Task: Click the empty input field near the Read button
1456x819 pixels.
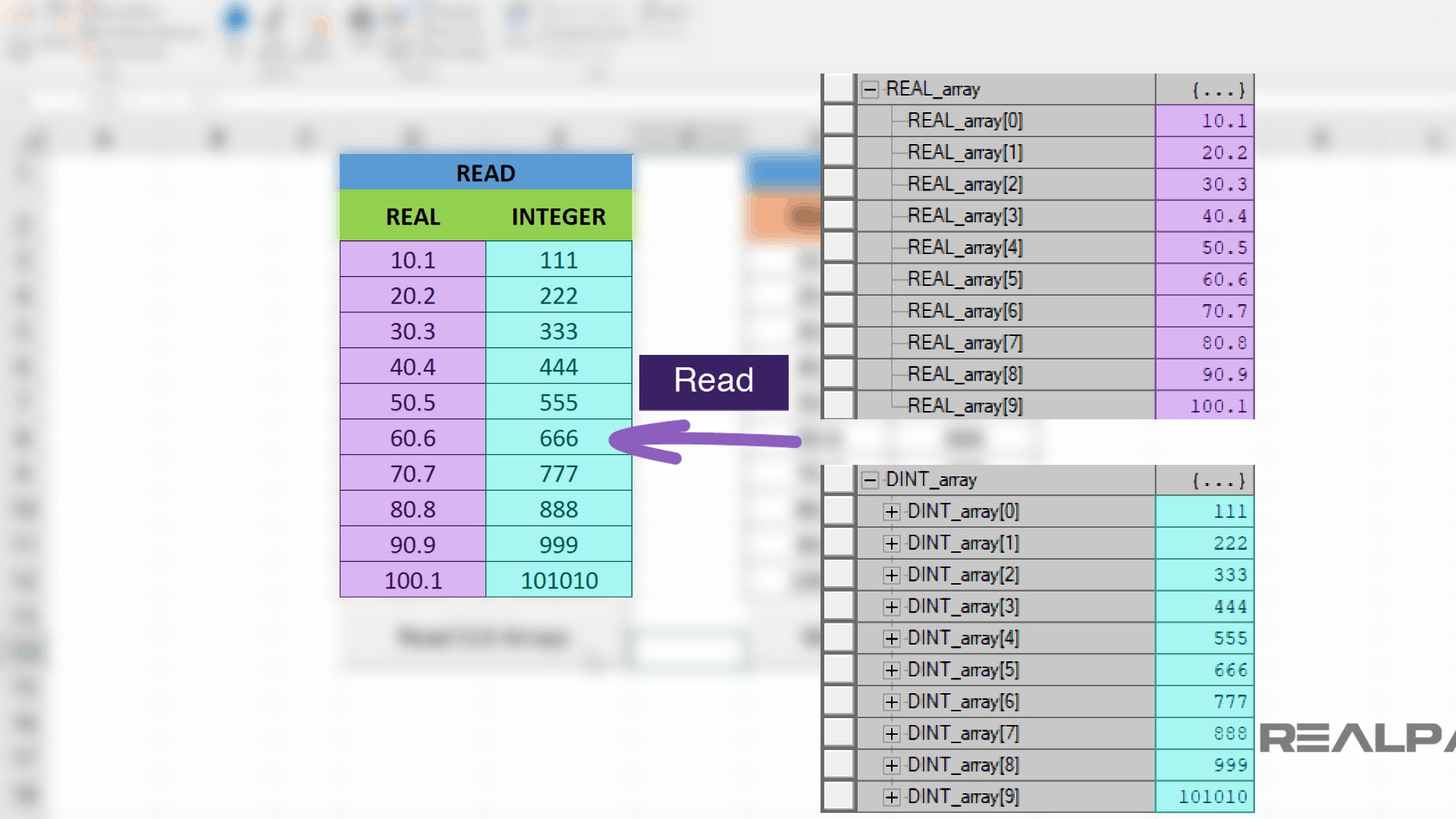Action: (689, 648)
